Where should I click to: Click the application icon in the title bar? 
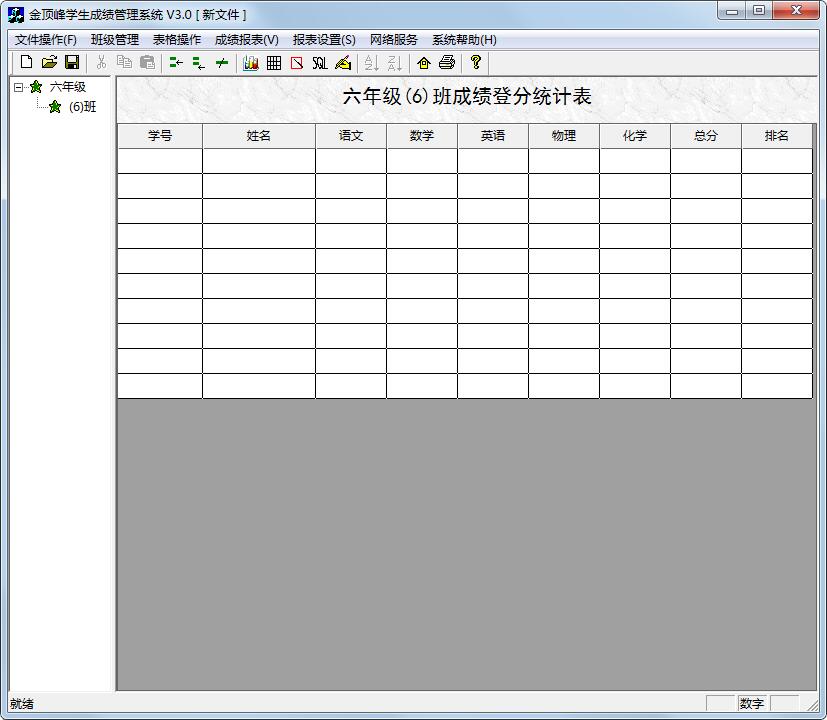pyautogui.click(x=16, y=15)
